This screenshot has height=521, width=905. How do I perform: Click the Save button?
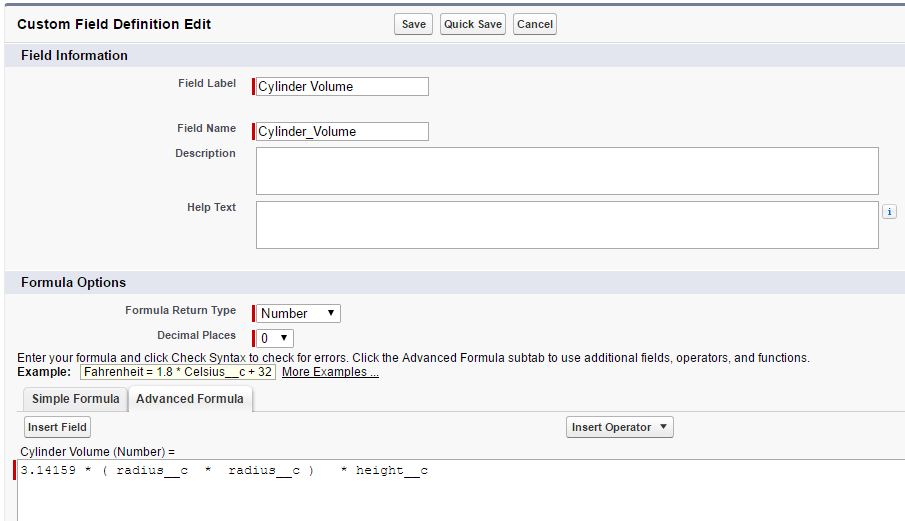413,24
